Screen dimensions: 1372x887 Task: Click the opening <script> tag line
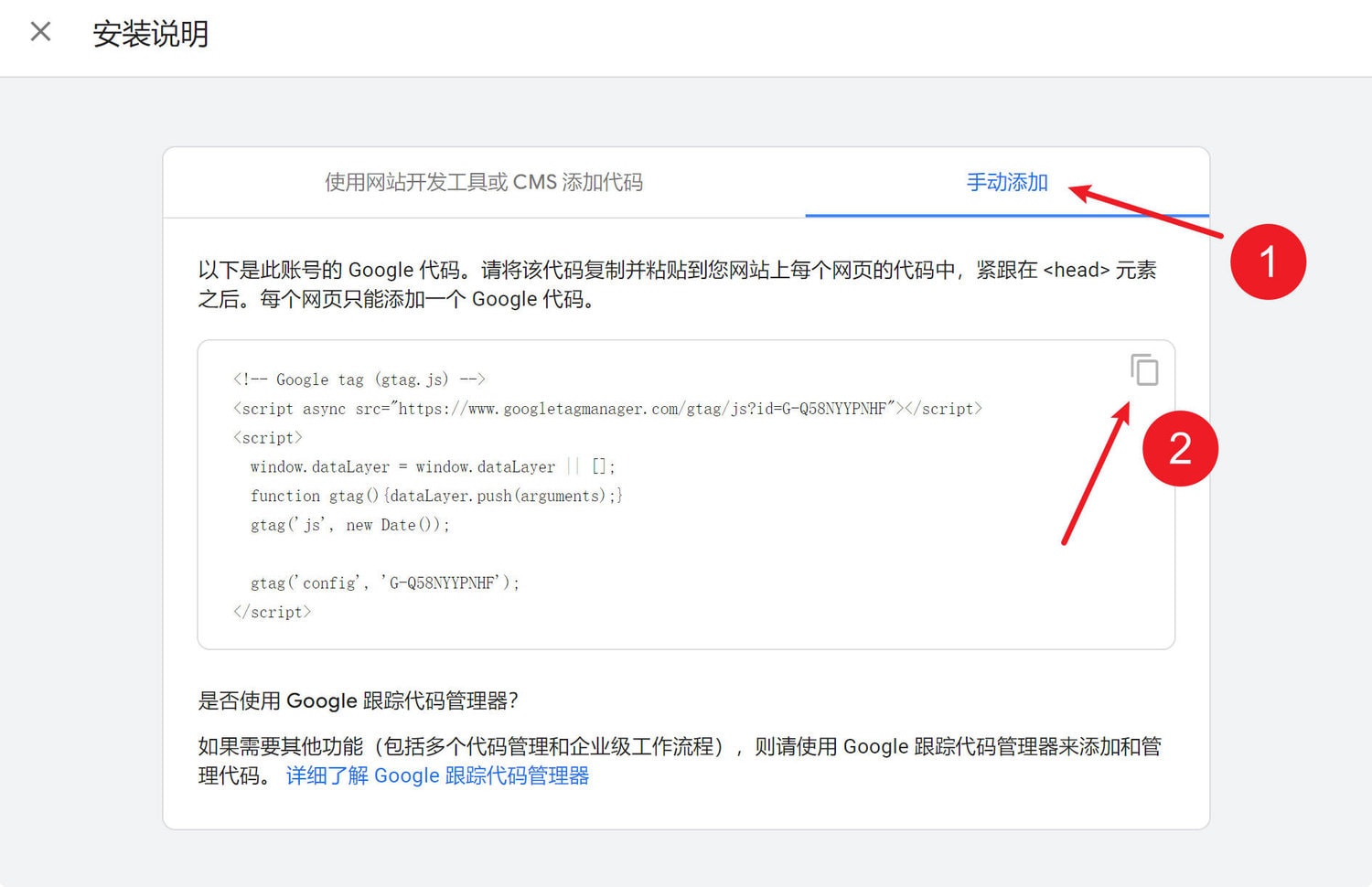tap(267, 437)
